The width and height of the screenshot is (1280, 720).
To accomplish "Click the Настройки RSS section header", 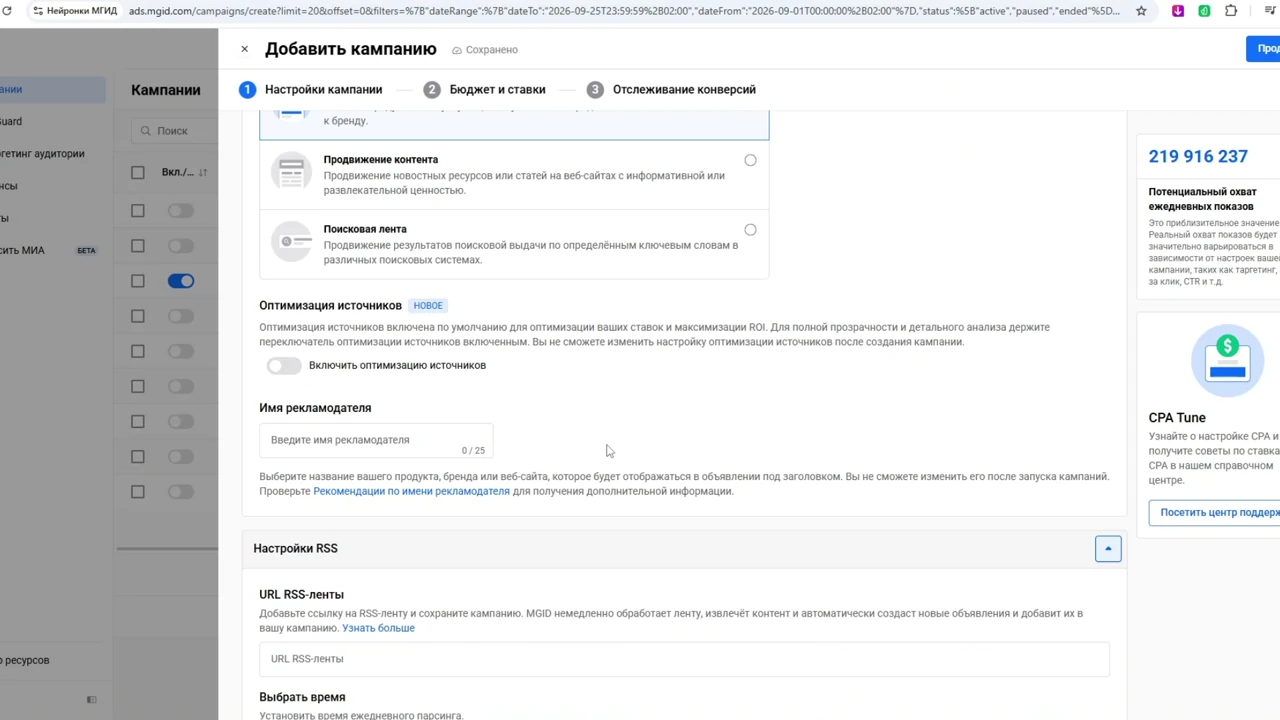I will point(684,548).
